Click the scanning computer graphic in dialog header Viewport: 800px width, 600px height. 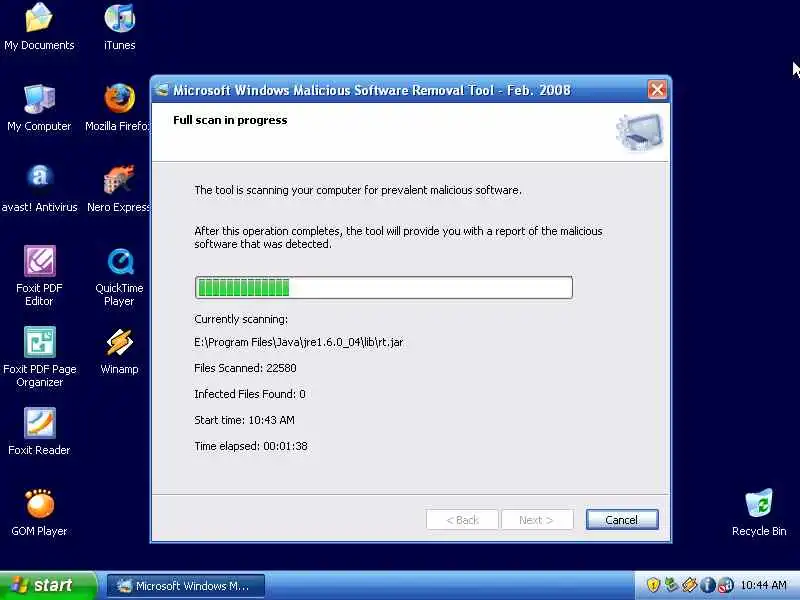click(x=640, y=132)
